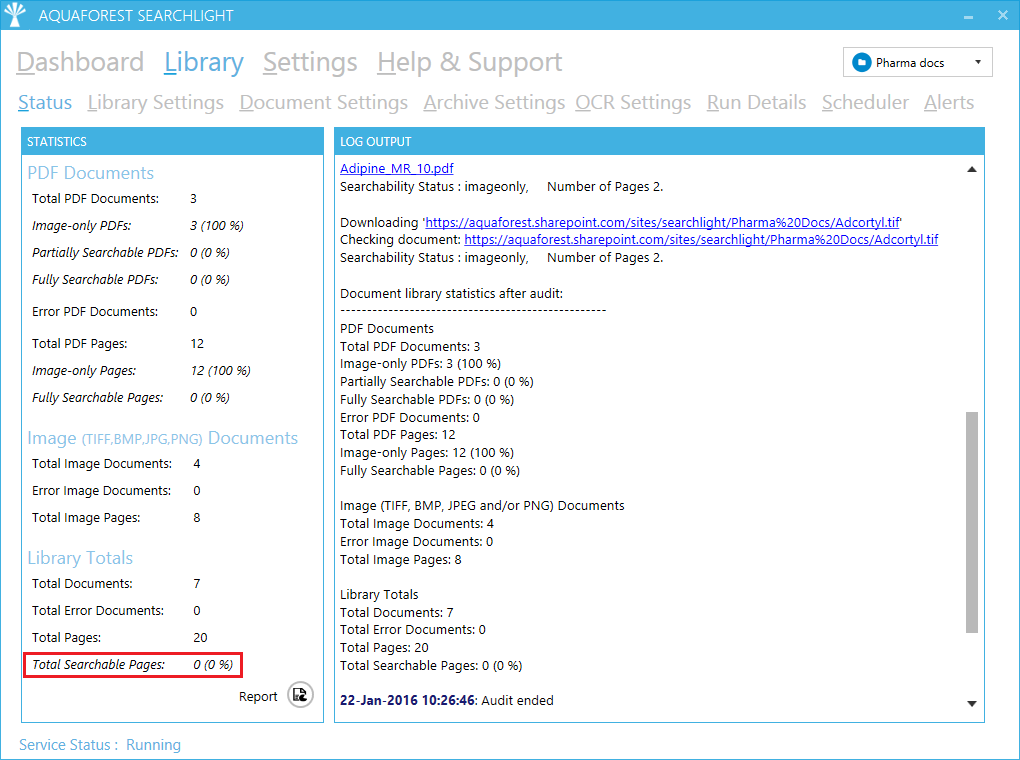
Task: Minimize the Aquaforest Searchlight window
Action: (x=968, y=16)
